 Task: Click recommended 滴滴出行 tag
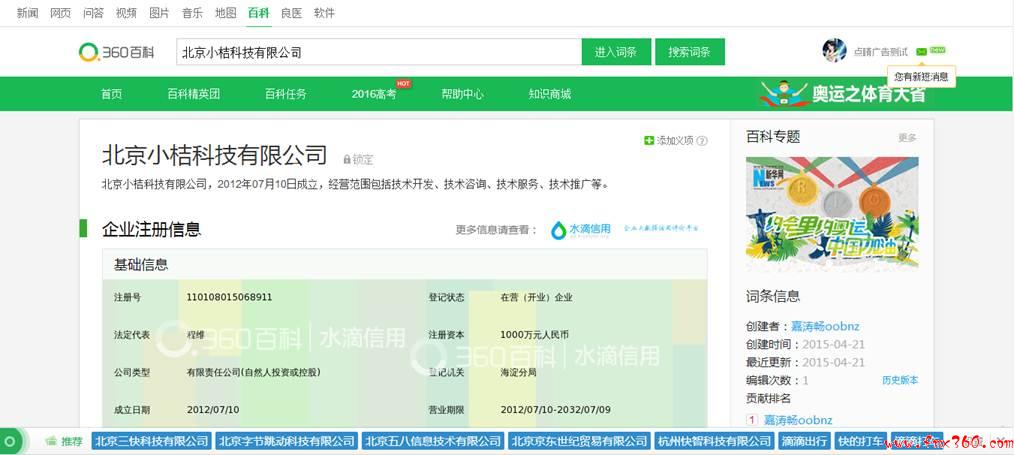[x=804, y=441]
